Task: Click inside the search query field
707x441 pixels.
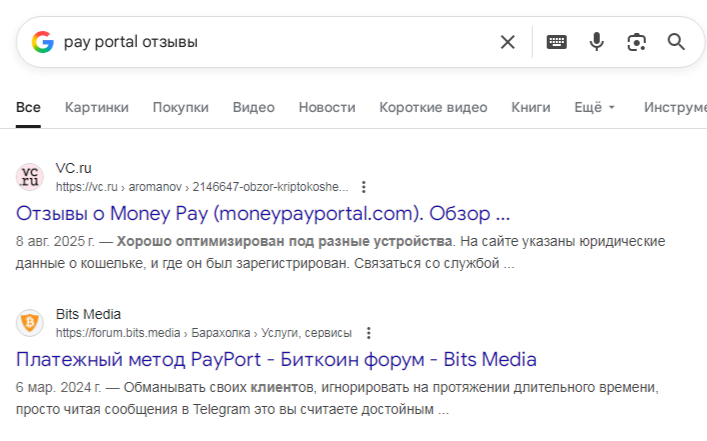Action: click(x=275, y=42)
